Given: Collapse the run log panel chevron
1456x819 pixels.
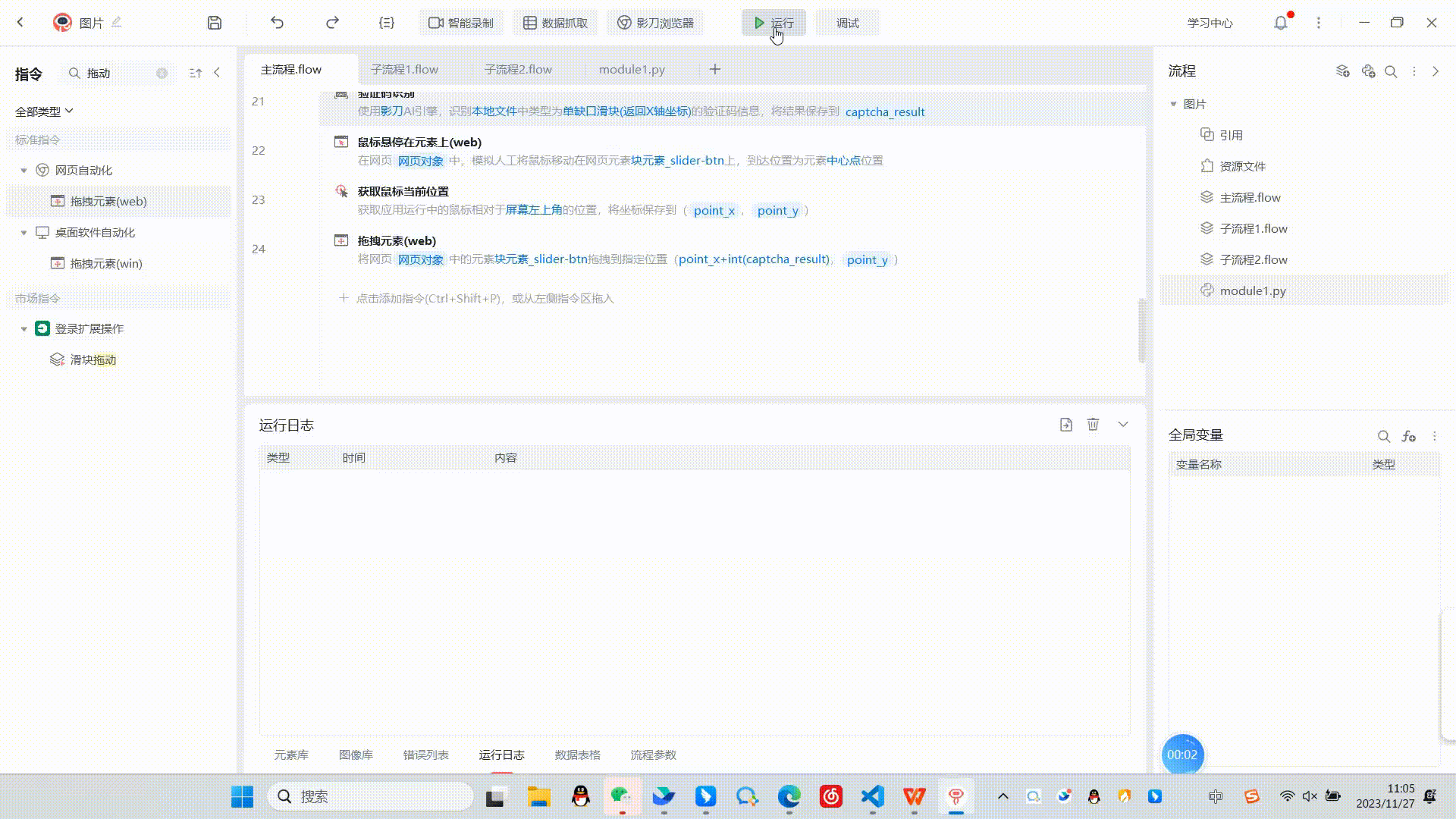Looking at the screenshot, I should [x=1123, y=425].
